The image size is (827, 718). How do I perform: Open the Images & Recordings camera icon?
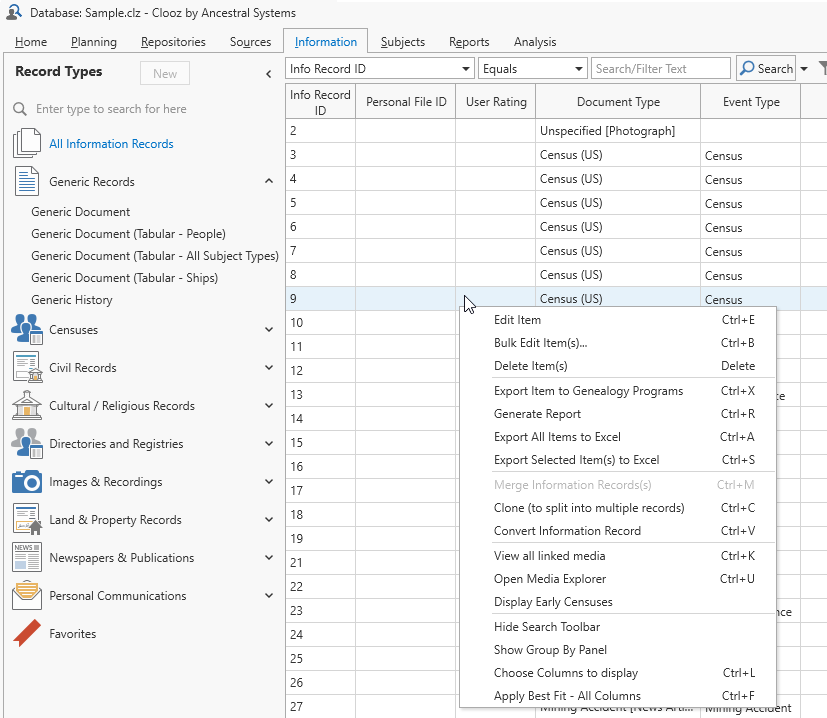pos(27,481)
